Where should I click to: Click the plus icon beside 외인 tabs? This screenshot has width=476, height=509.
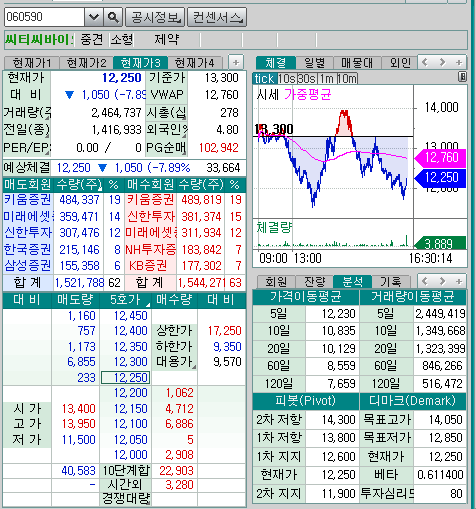click(459, 62)
